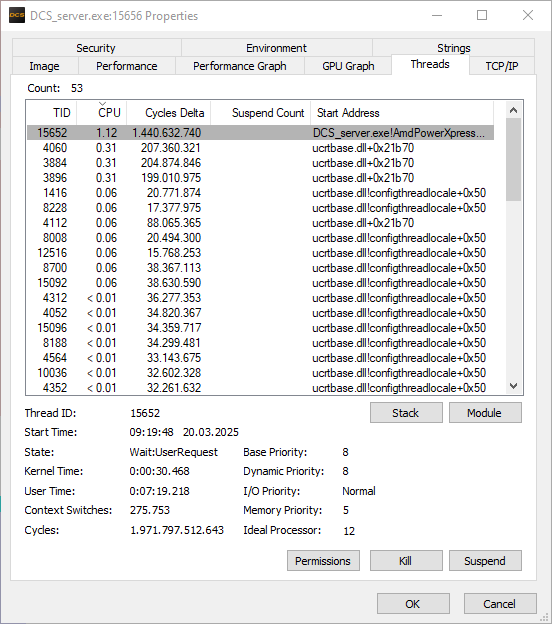
Task: Click cycles delta value 88.065.365
Action: click(174, 223)
